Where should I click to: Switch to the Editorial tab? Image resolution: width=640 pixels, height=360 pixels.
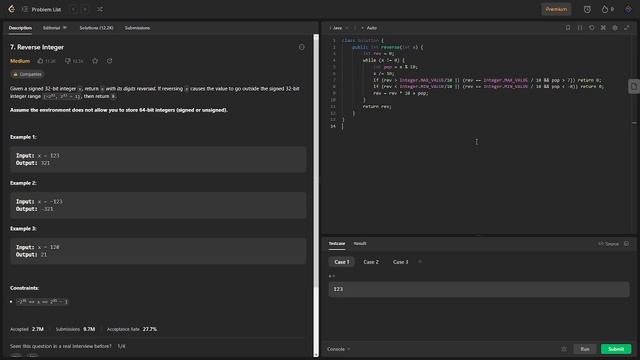point(54,28)
